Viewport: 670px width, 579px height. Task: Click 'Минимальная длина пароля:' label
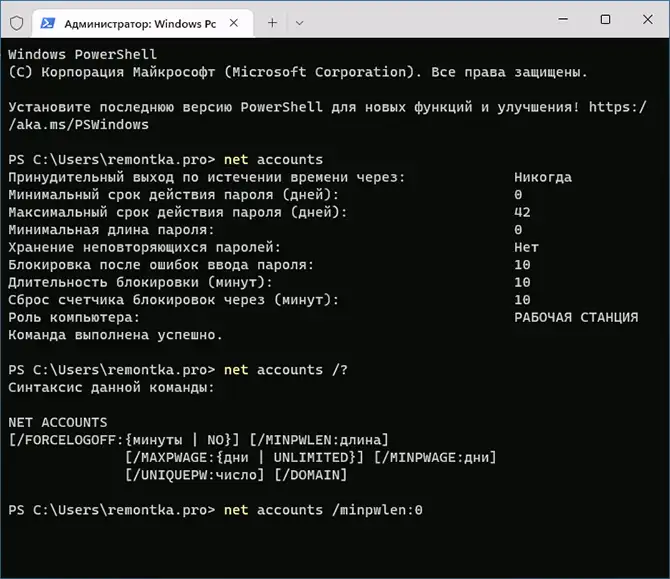pyautogui.click(x=111, y=230)
